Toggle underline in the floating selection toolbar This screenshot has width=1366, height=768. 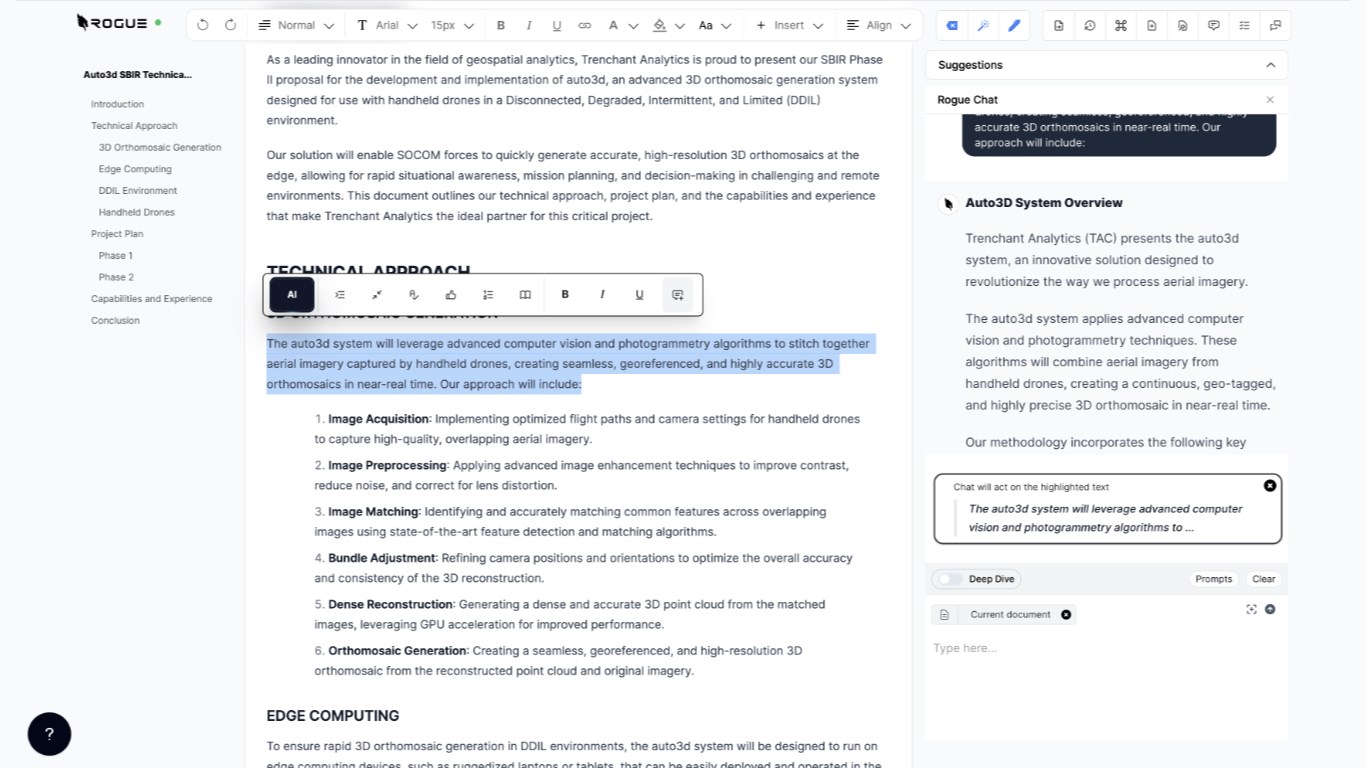tap(640, 295)
